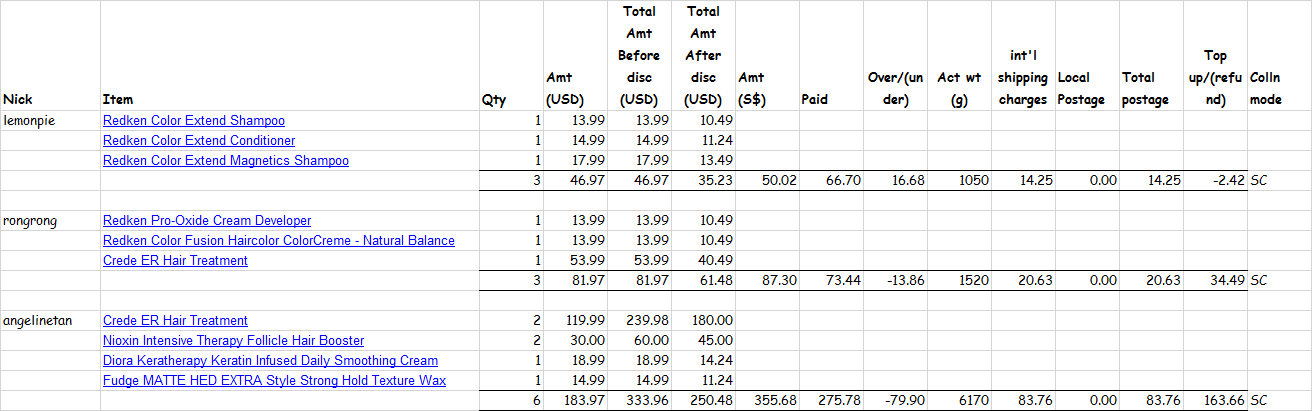This screenshot has width=1312, height=411.
Task: Select the 'Local Postage' header cell
Action: coord(1086,55)
